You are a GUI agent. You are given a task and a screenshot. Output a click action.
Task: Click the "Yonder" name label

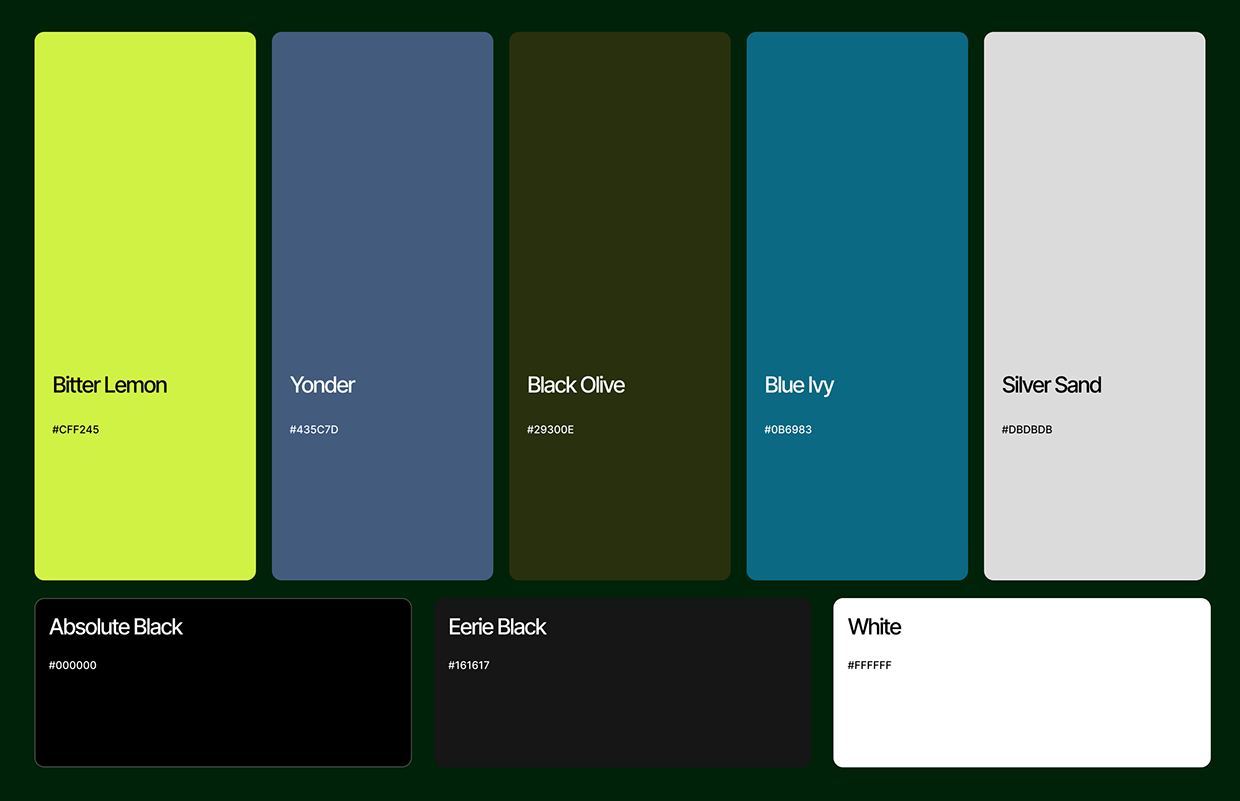[322, 385]
